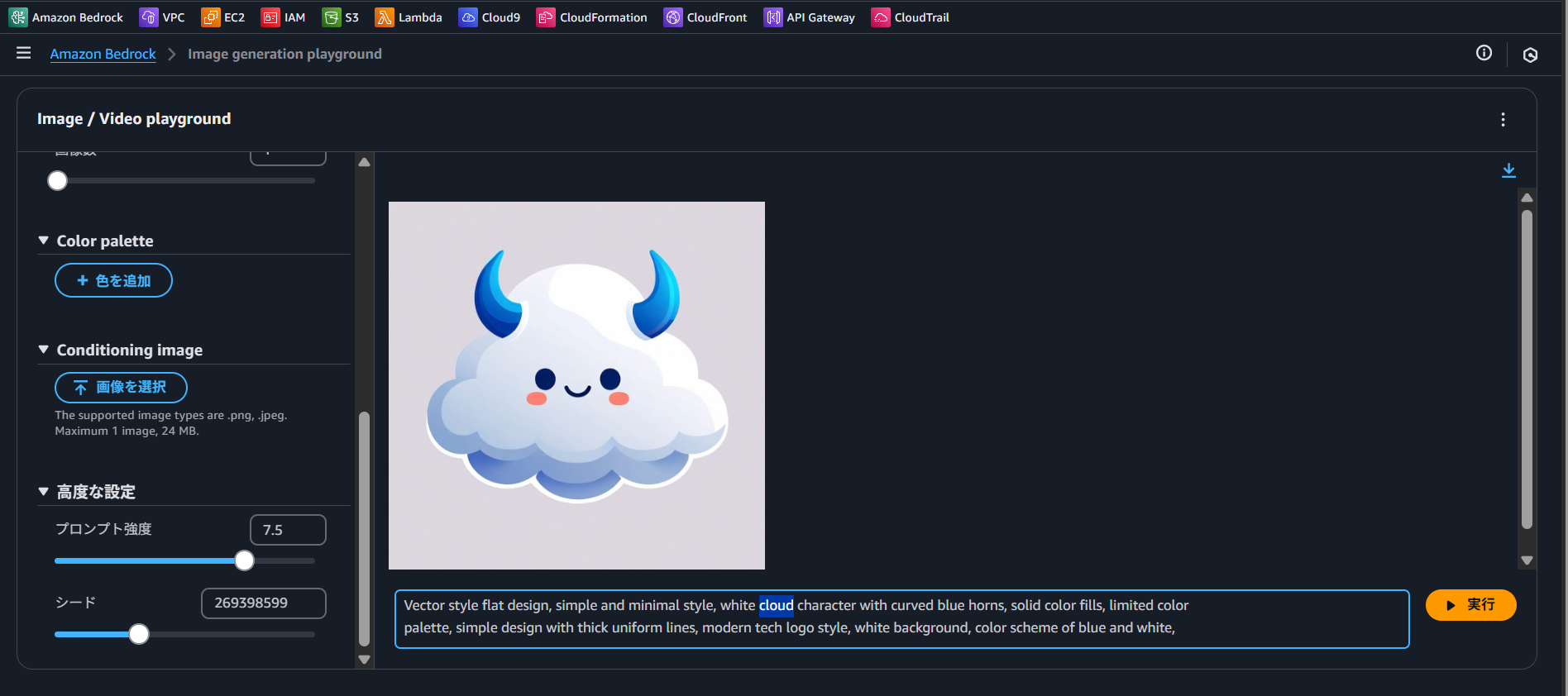Click the output area scroll up arrow
The width and height of the screenshot is (1568, 696).
tap(1527, 198)
